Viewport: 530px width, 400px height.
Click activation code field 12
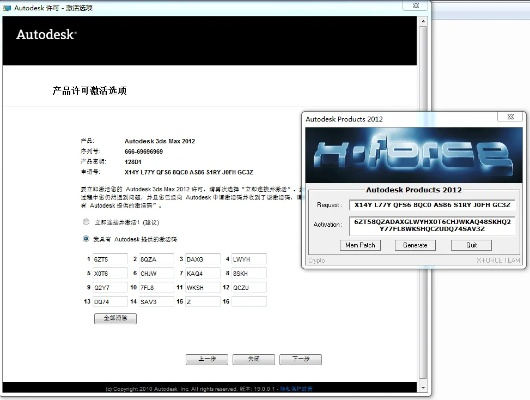click(x=249, y=287)
